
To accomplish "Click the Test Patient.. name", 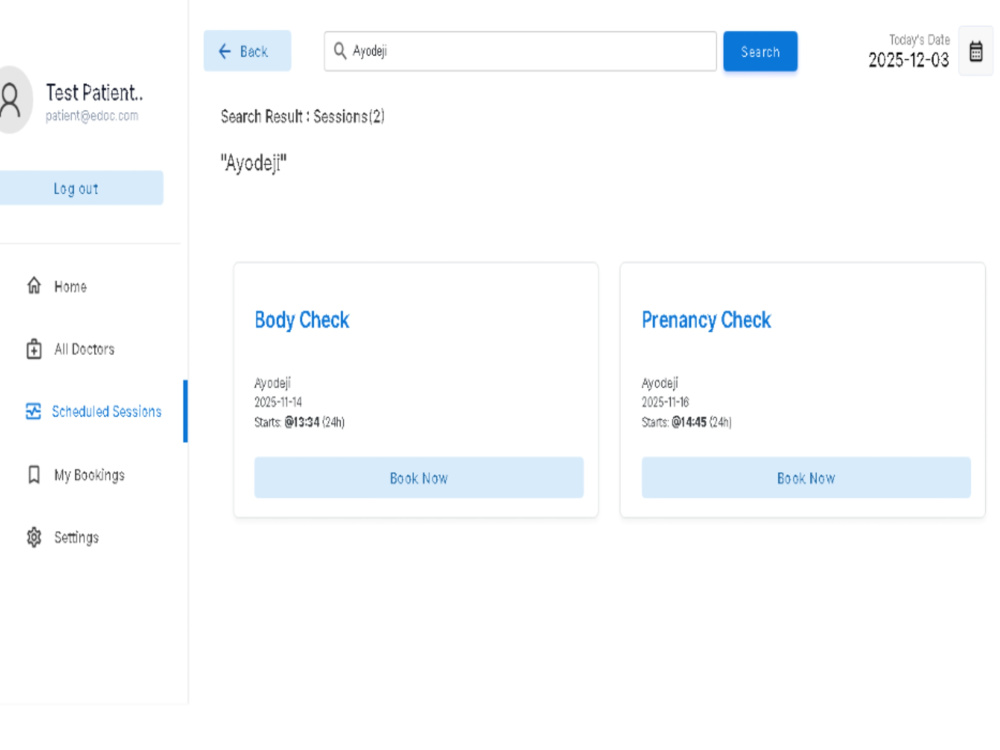I will [94, 93].
